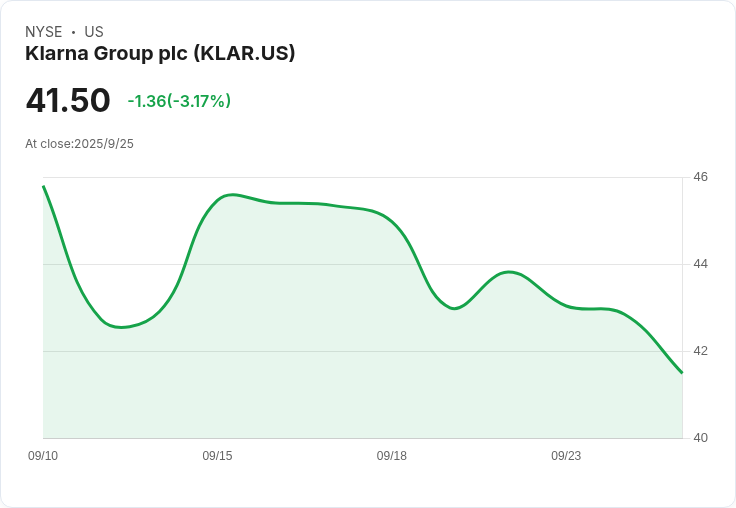The height and width of the screenshot is (508, 736).
Task: Click the 09/15 date label on x-axis
Action: (217, 456)
